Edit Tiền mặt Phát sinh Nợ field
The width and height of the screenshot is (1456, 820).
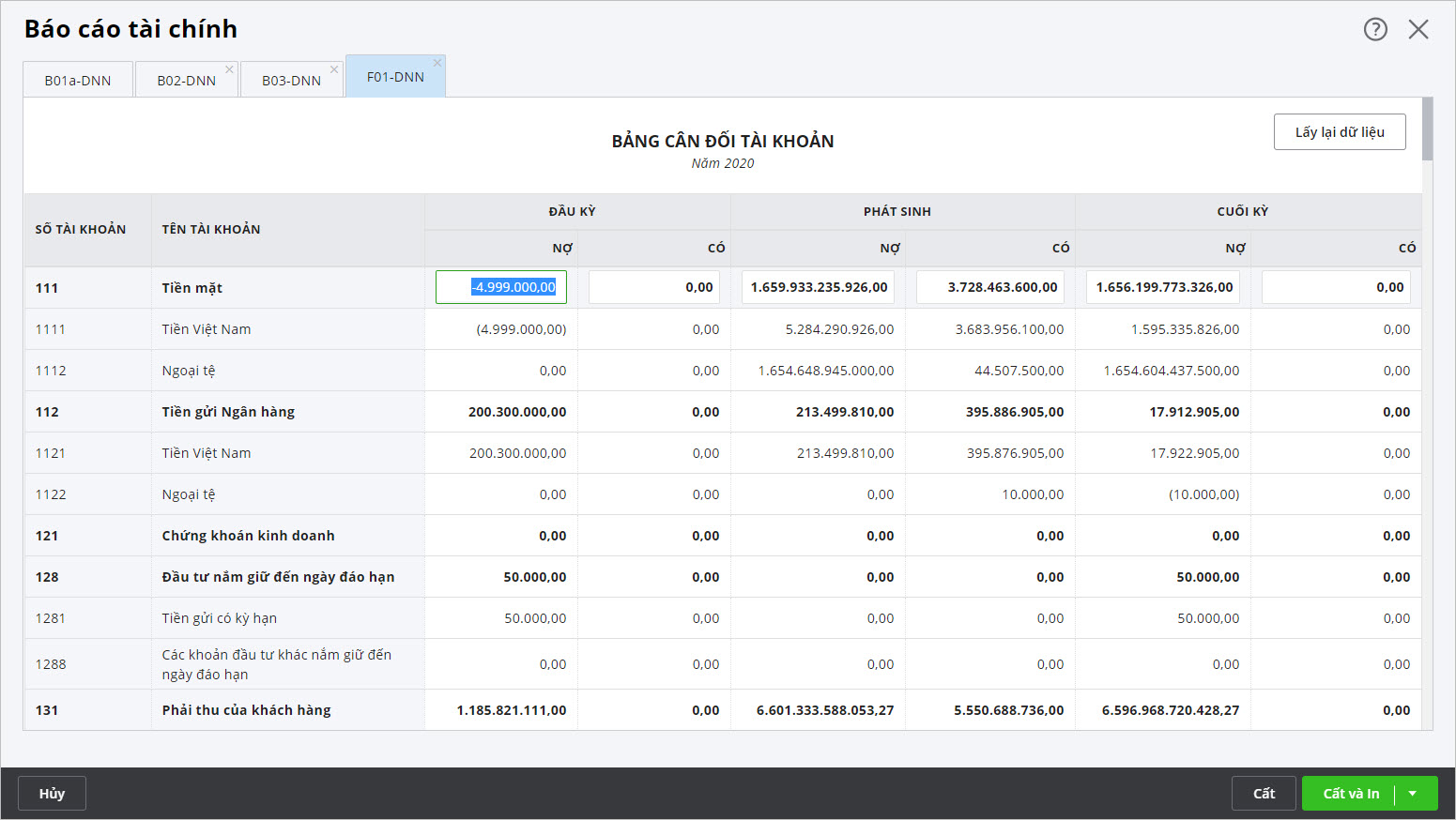(x=818, y=287)
